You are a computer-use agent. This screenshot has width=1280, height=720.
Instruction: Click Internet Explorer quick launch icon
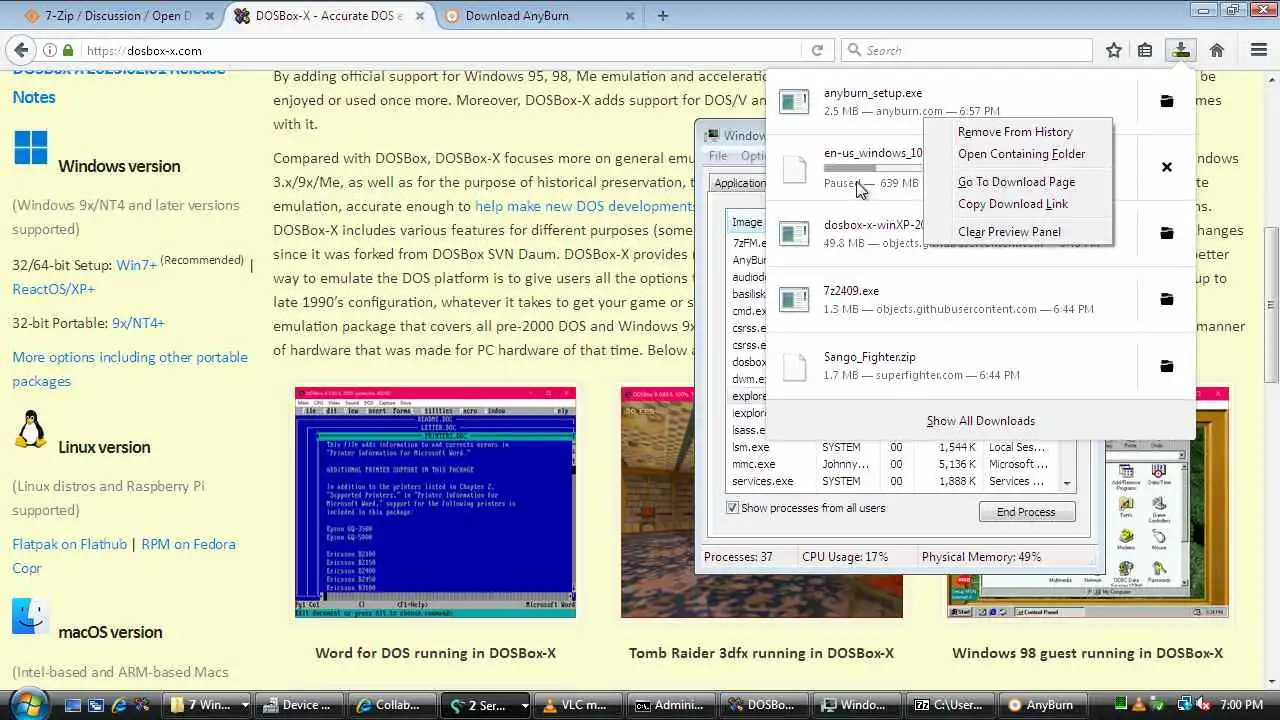(x=119, y=705)
